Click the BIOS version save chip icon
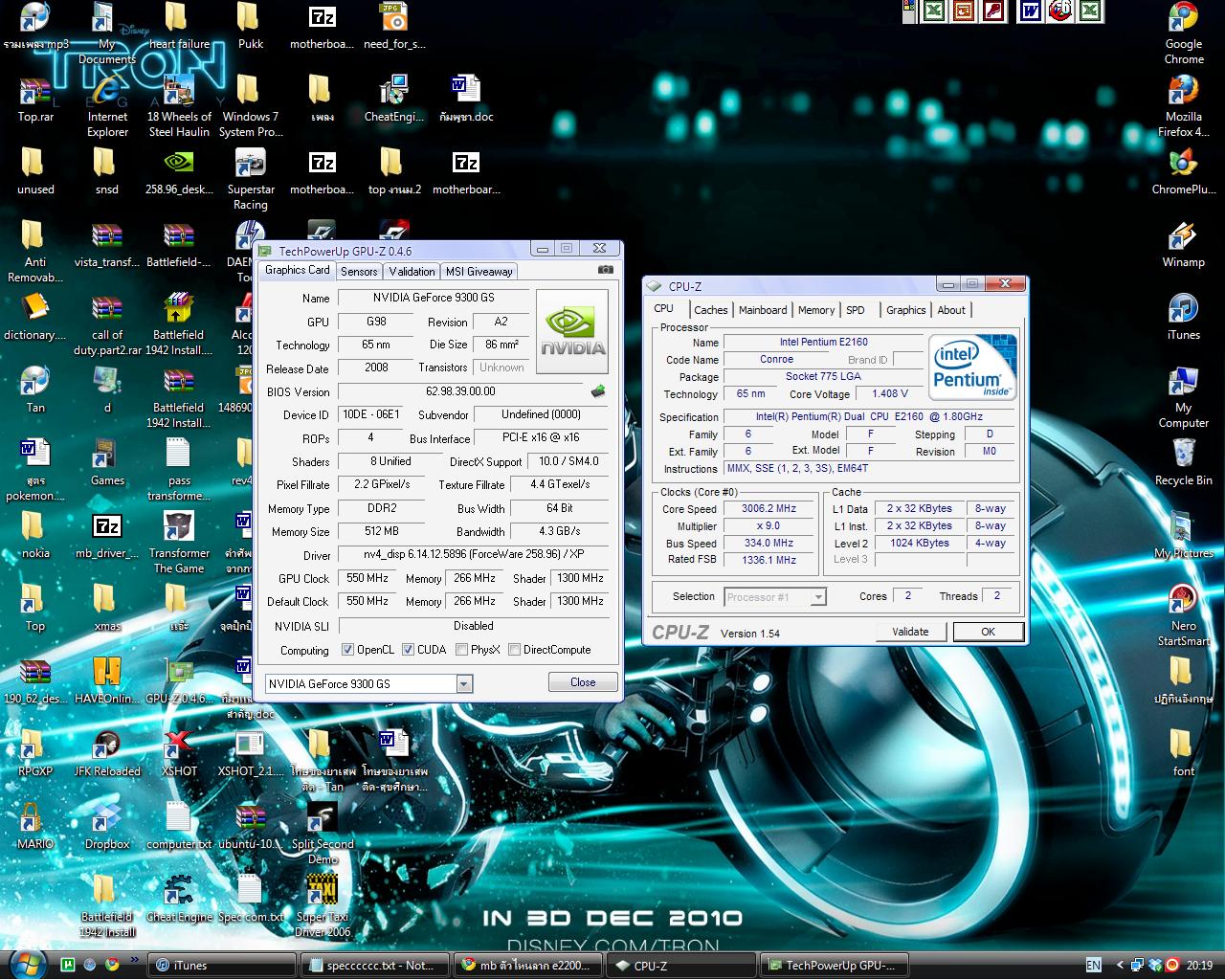Image resolution: width=1225 pixels, height=980 pixels. (598, 390)
